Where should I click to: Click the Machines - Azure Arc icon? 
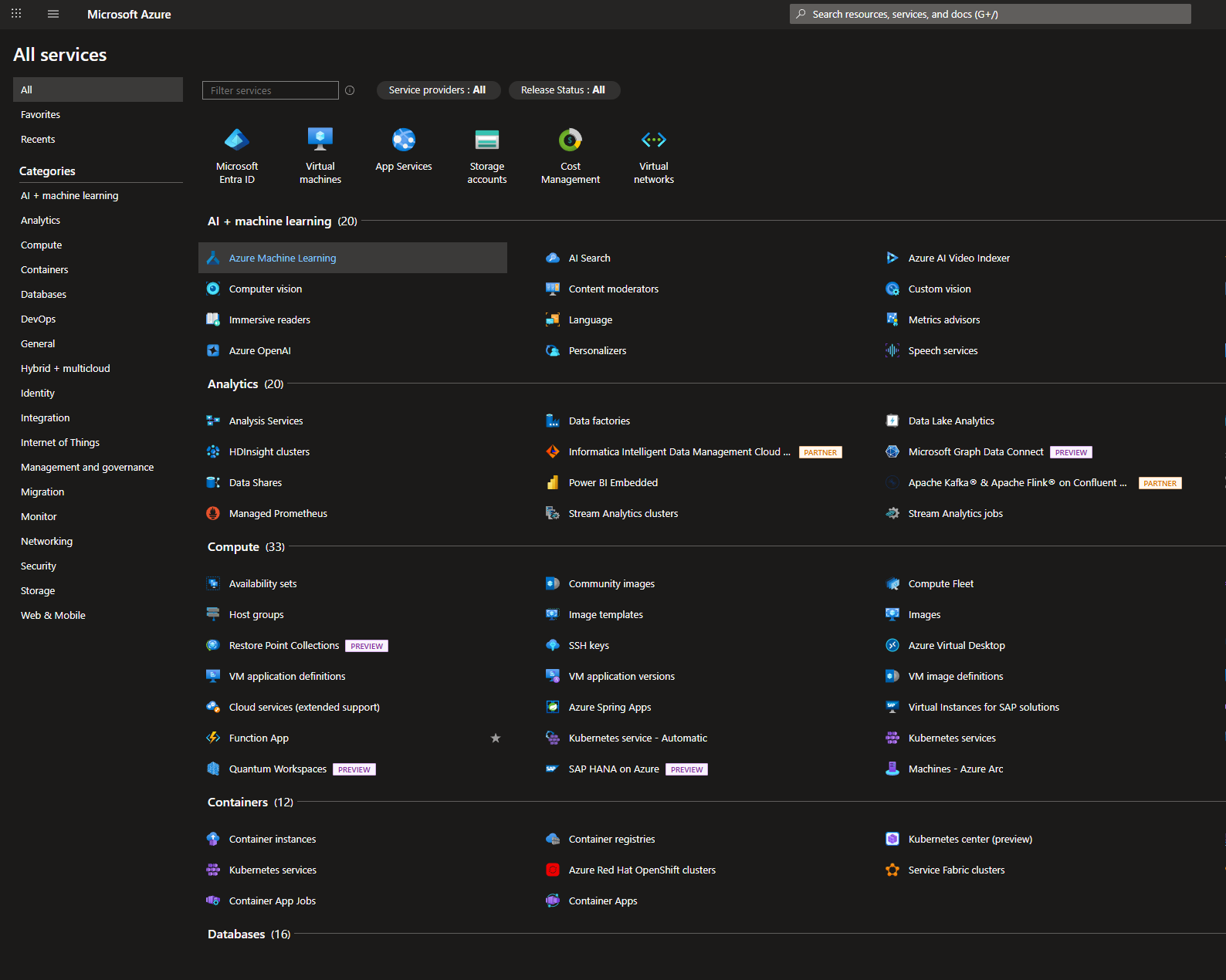892,769
